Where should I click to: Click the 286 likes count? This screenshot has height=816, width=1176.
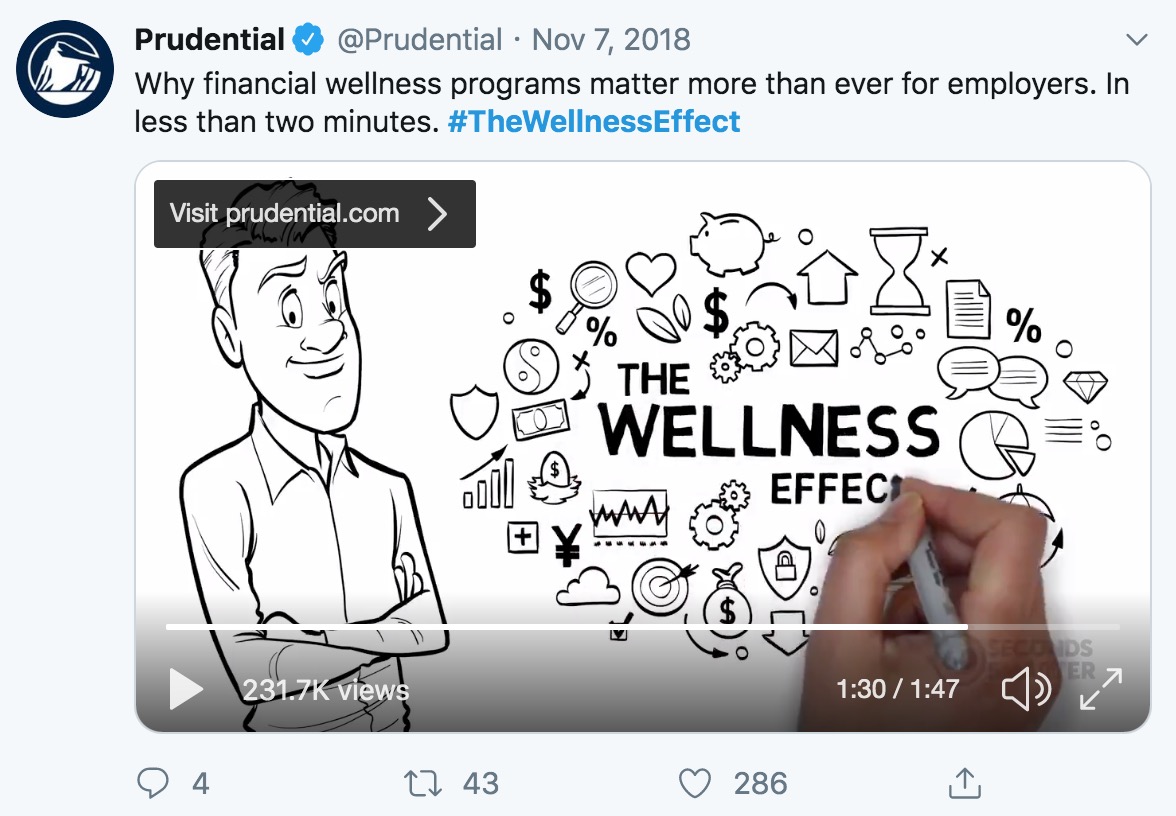pos(760,783)
